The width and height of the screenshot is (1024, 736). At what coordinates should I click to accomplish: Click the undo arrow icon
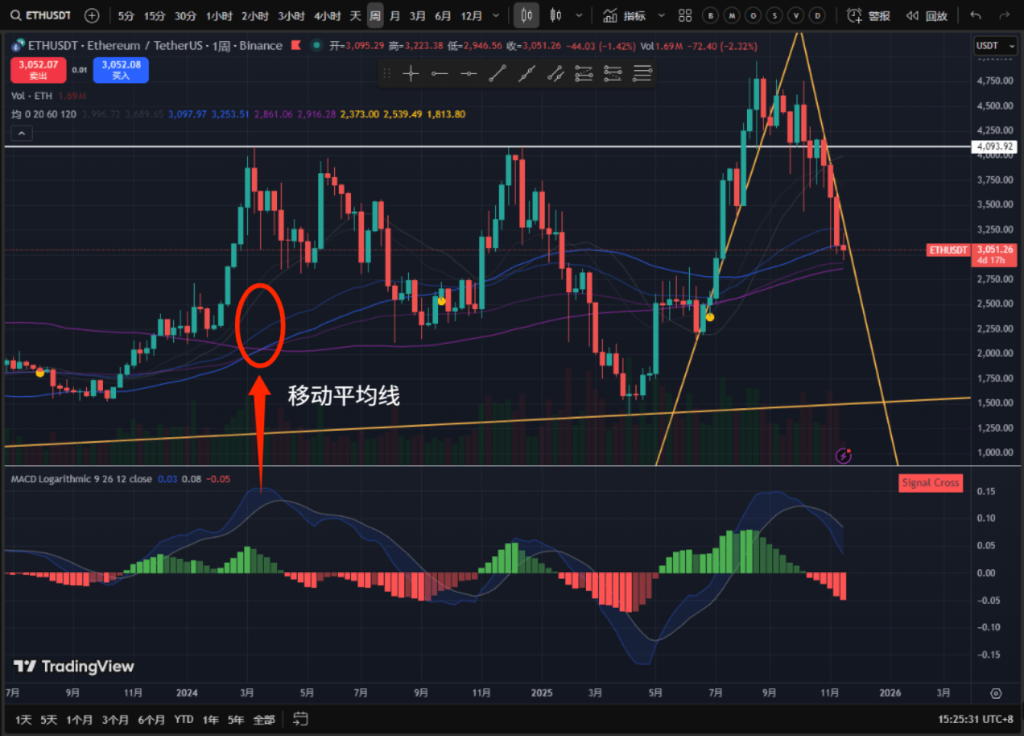tap(976, 16)
